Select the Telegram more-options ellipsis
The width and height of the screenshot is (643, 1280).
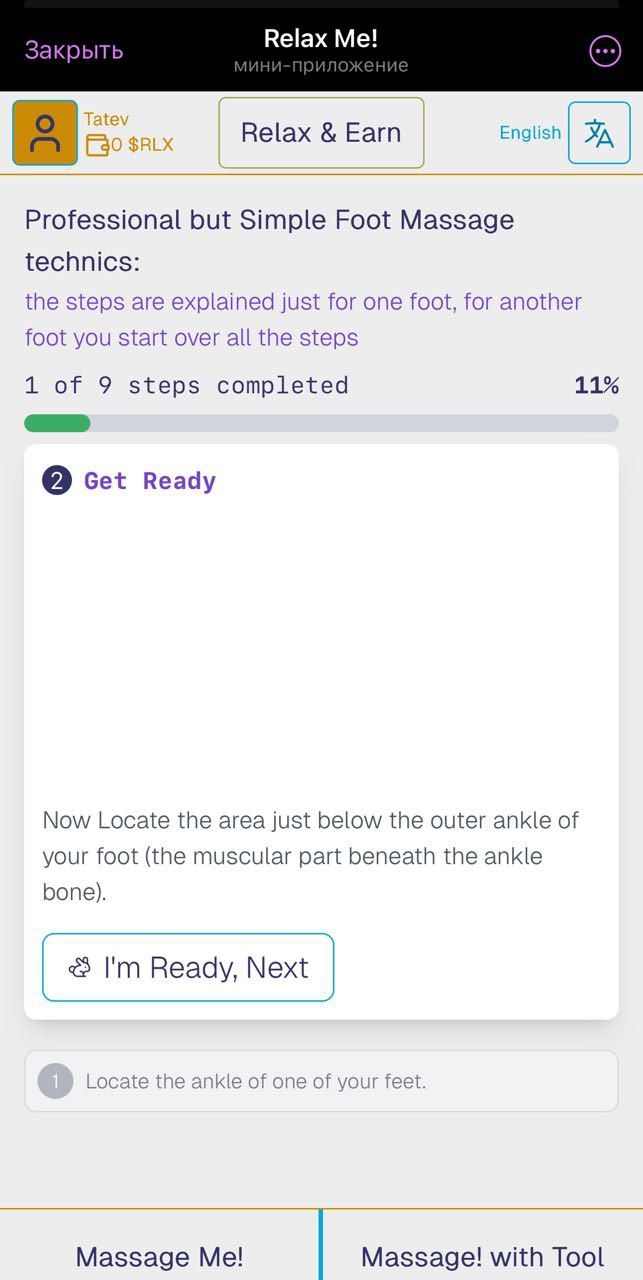pos(604,50)
